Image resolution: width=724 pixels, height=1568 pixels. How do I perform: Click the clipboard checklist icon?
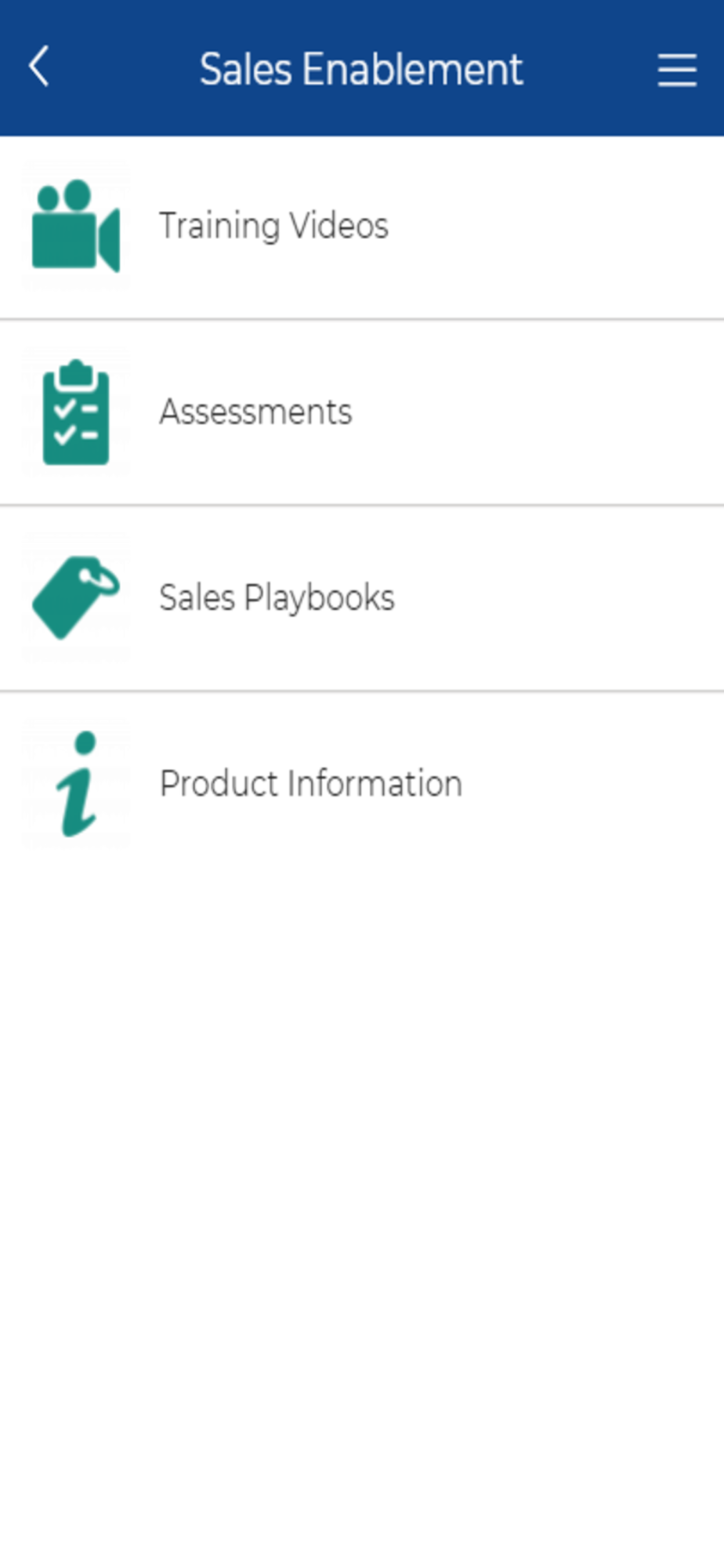(76, 412)
